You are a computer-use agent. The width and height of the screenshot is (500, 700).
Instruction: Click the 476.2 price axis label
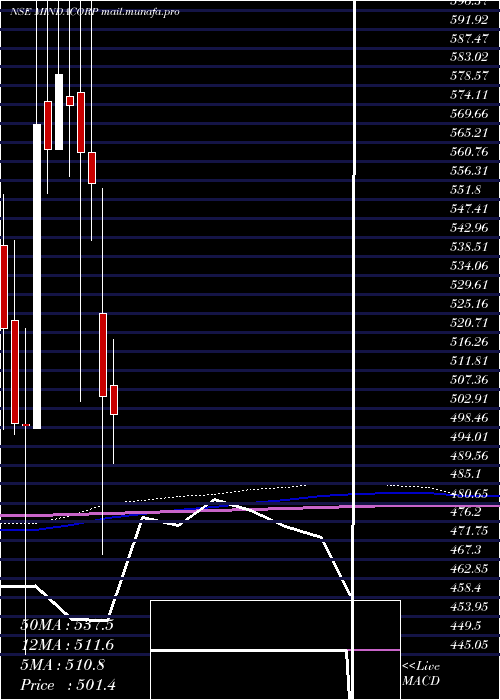[x=465, y=512]
